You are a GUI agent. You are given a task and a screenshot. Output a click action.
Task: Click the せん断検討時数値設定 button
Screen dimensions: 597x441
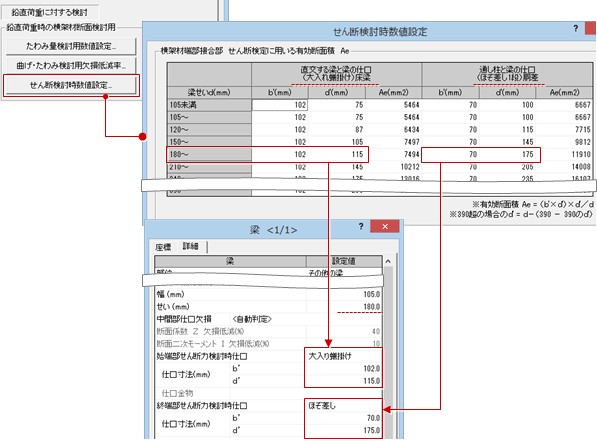(x=71, y=85)
